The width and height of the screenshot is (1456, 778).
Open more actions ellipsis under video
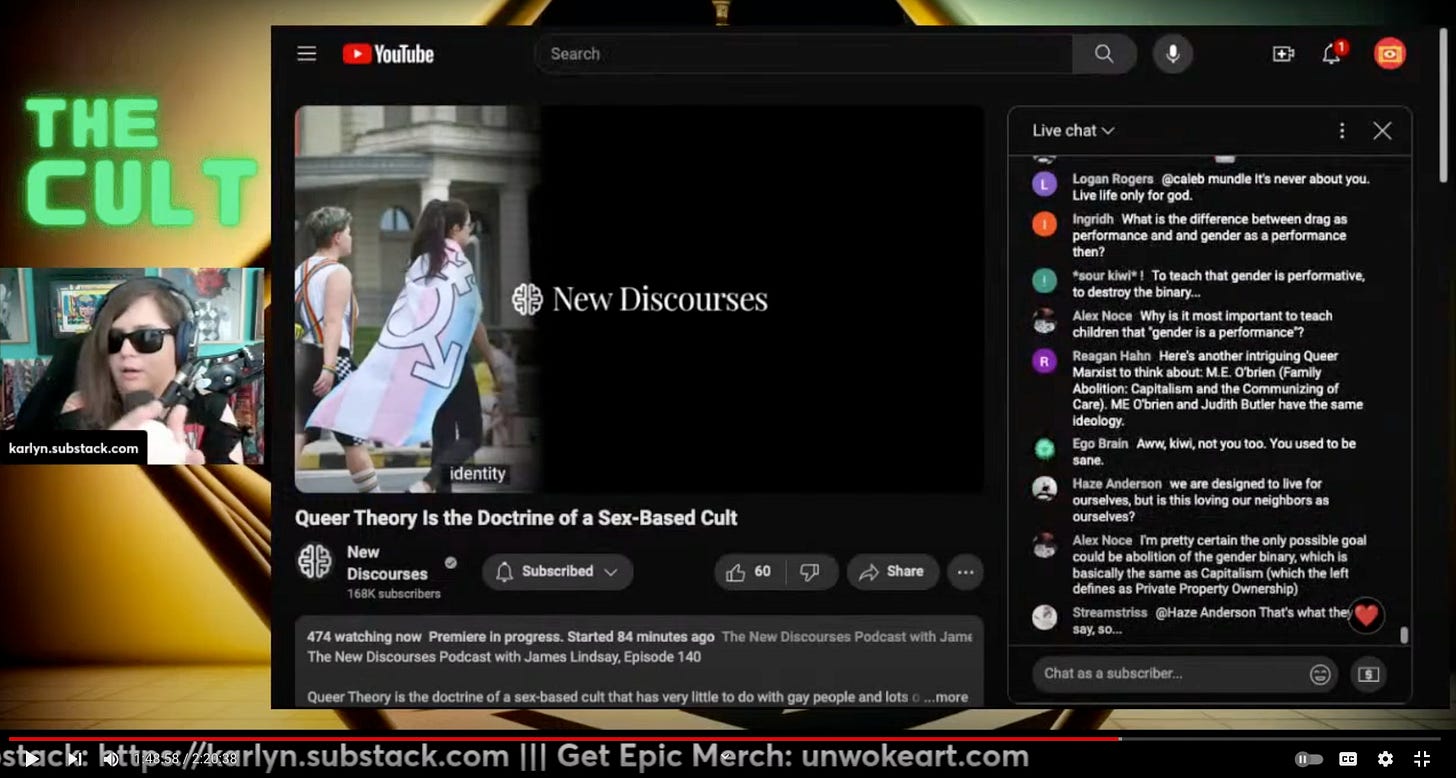tap(965, 572)
